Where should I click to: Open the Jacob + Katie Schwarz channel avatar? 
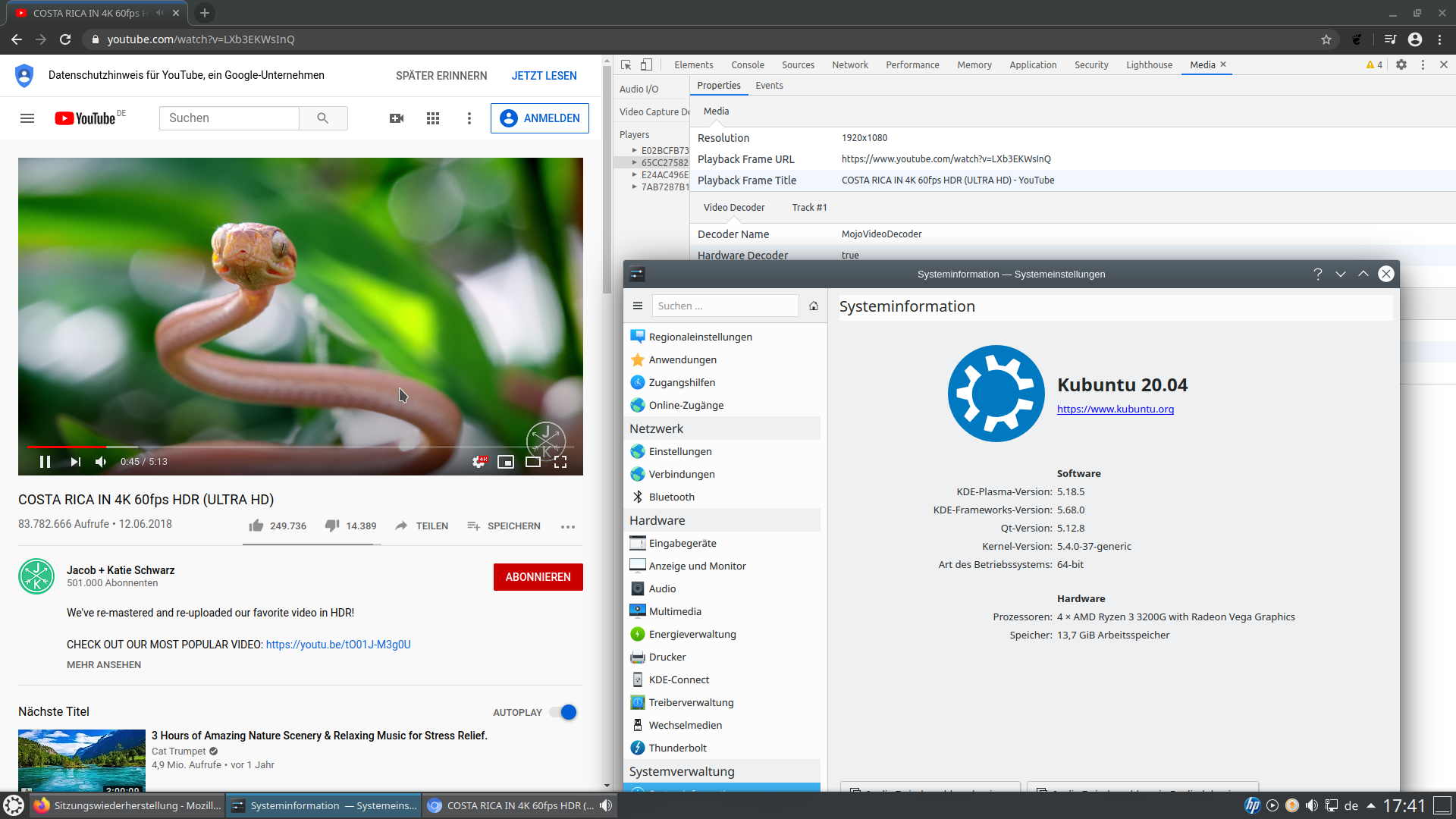coord(36,576)
